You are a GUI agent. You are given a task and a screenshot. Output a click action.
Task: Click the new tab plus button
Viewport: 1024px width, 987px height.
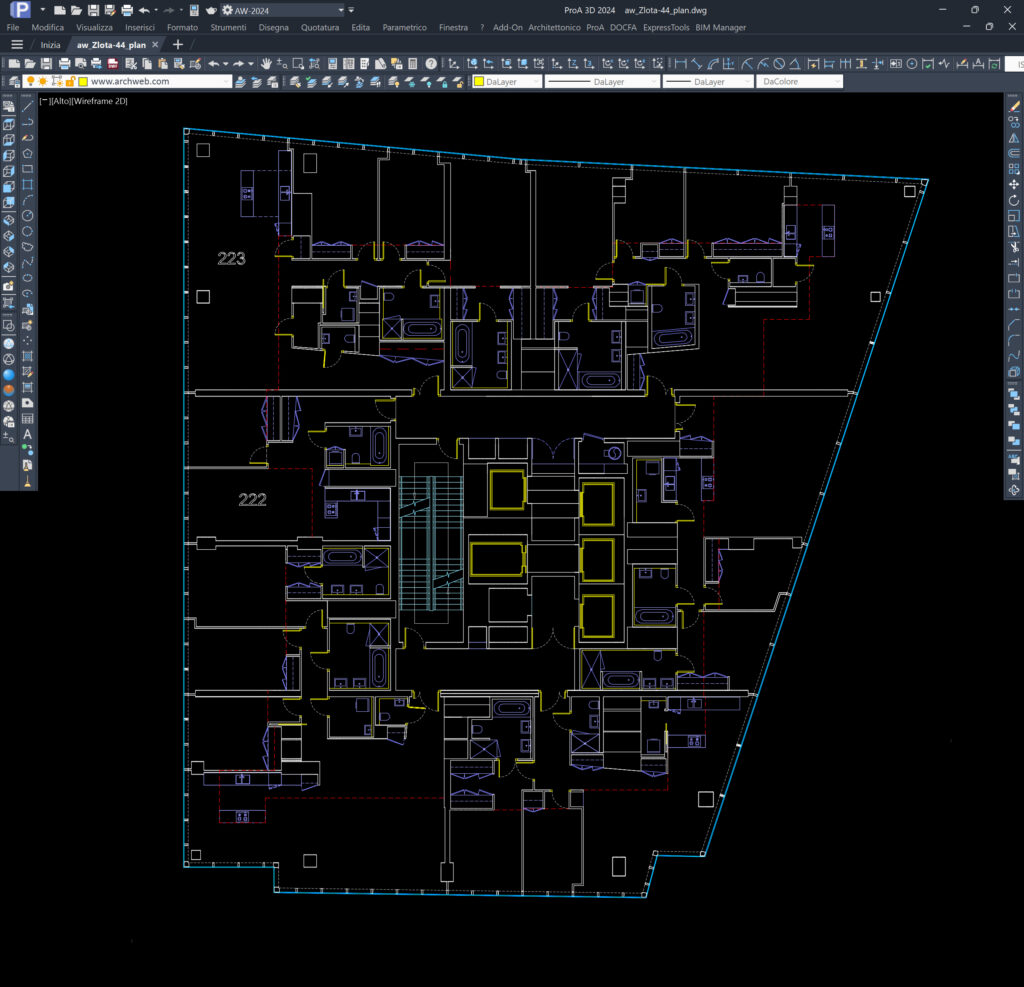178,45
